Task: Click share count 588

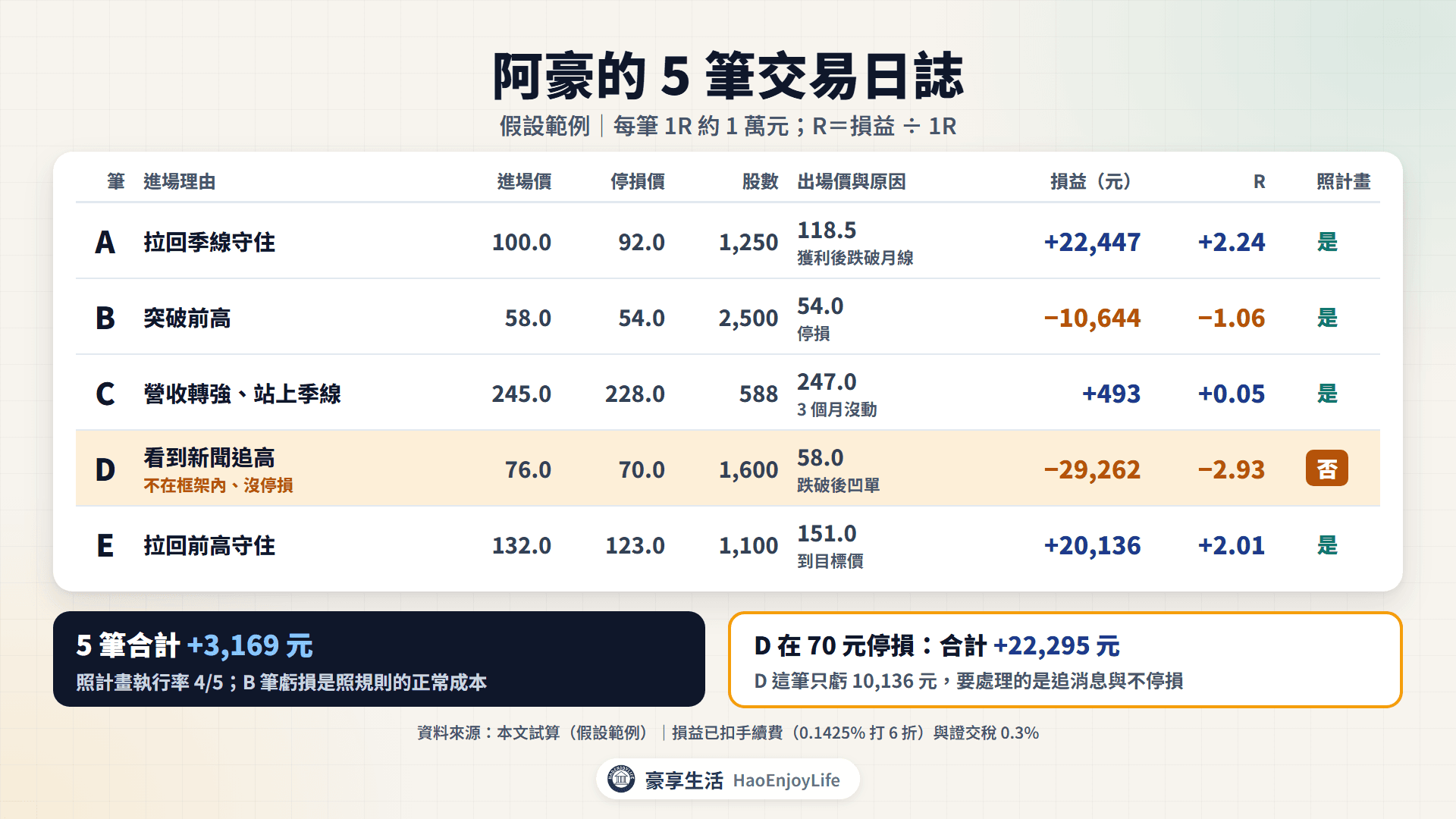Action: (759, 394)
